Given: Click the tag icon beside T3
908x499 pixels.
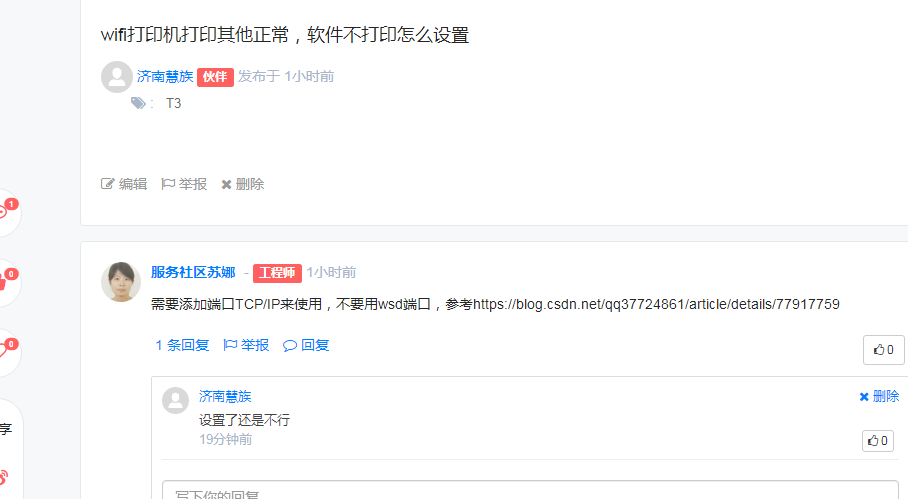Looking at the screenshot, I should pos(138,103).
